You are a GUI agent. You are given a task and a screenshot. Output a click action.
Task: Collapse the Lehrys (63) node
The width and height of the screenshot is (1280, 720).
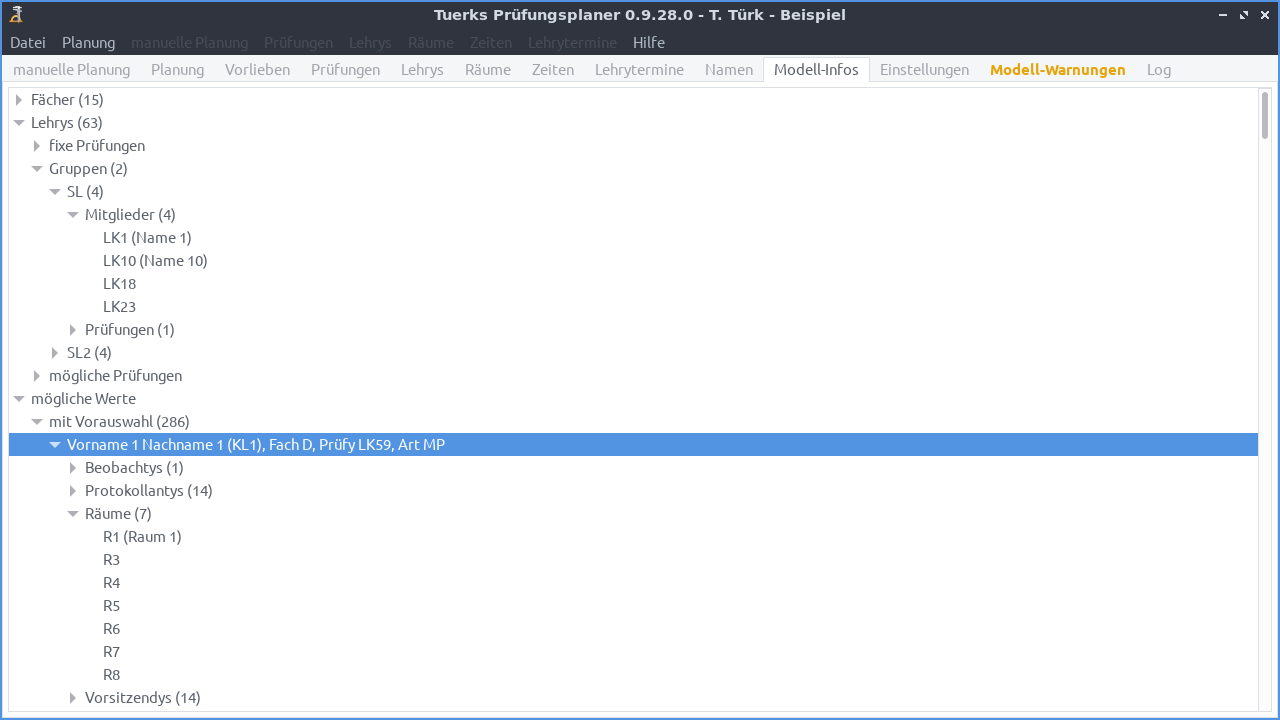pyautogui.click(x=18, y=122)
